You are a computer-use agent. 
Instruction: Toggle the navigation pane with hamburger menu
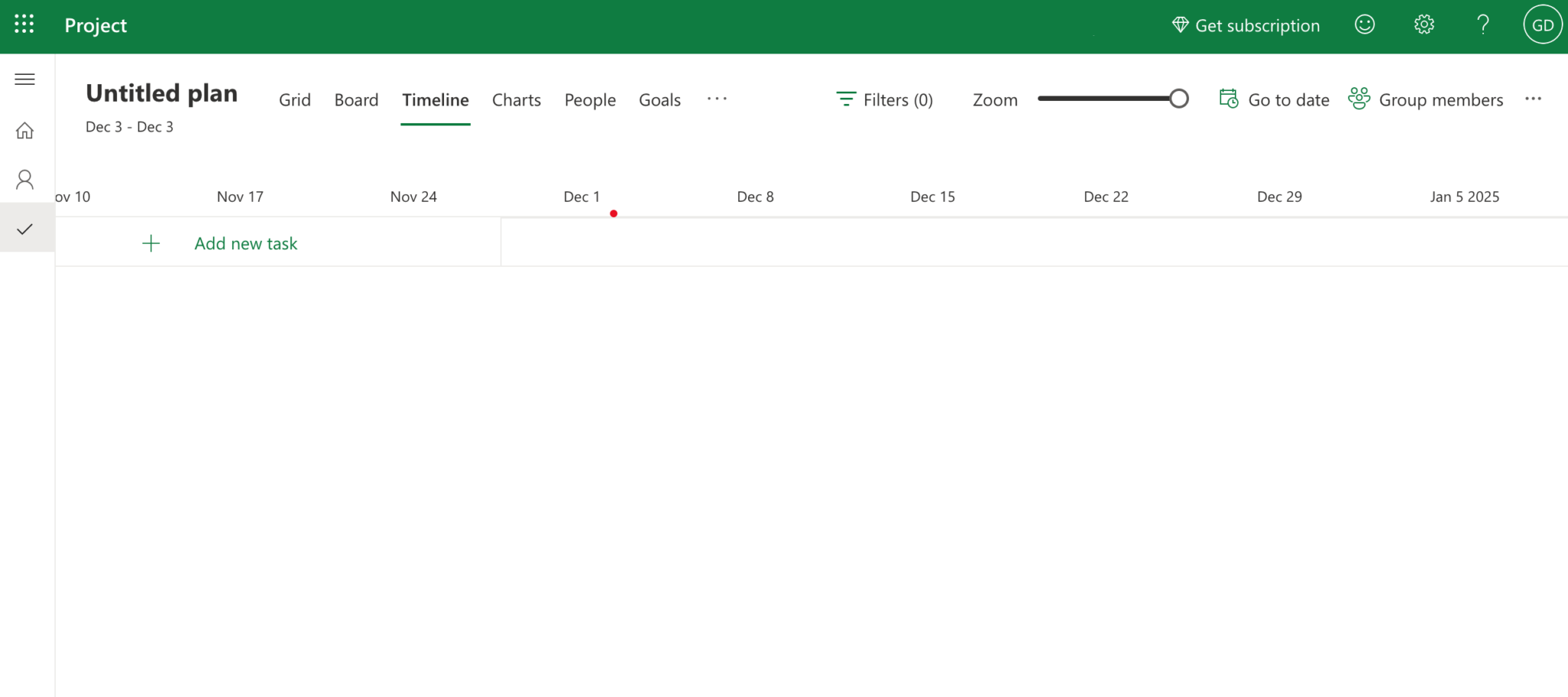(25, 79)
